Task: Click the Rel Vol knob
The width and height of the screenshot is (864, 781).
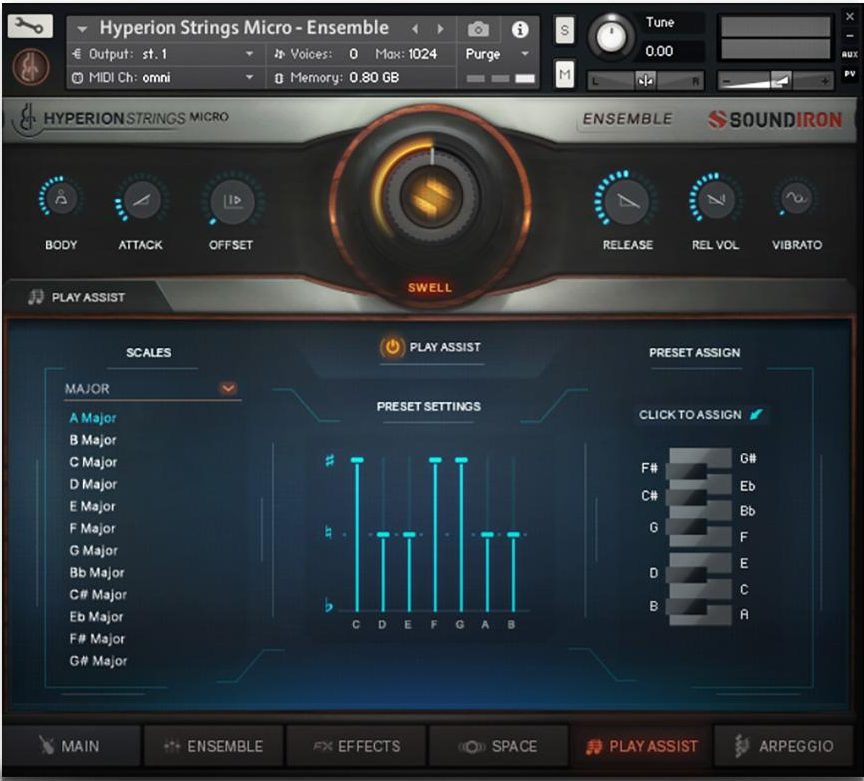Action: click(714, 200)
